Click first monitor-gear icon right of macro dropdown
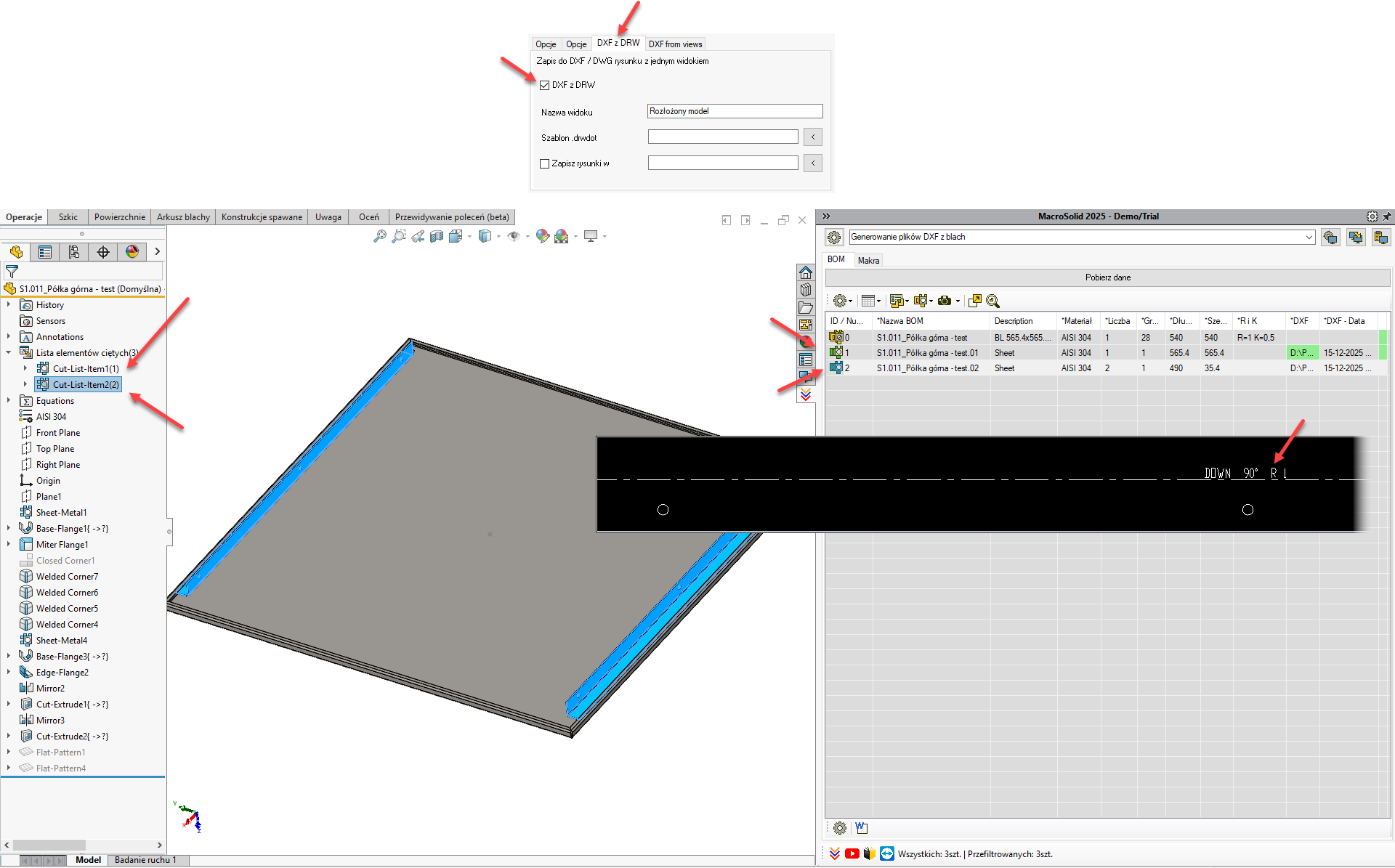The width and height of the screenshot is (1395, 868). pyautogui.click(x=1330, y=238)
